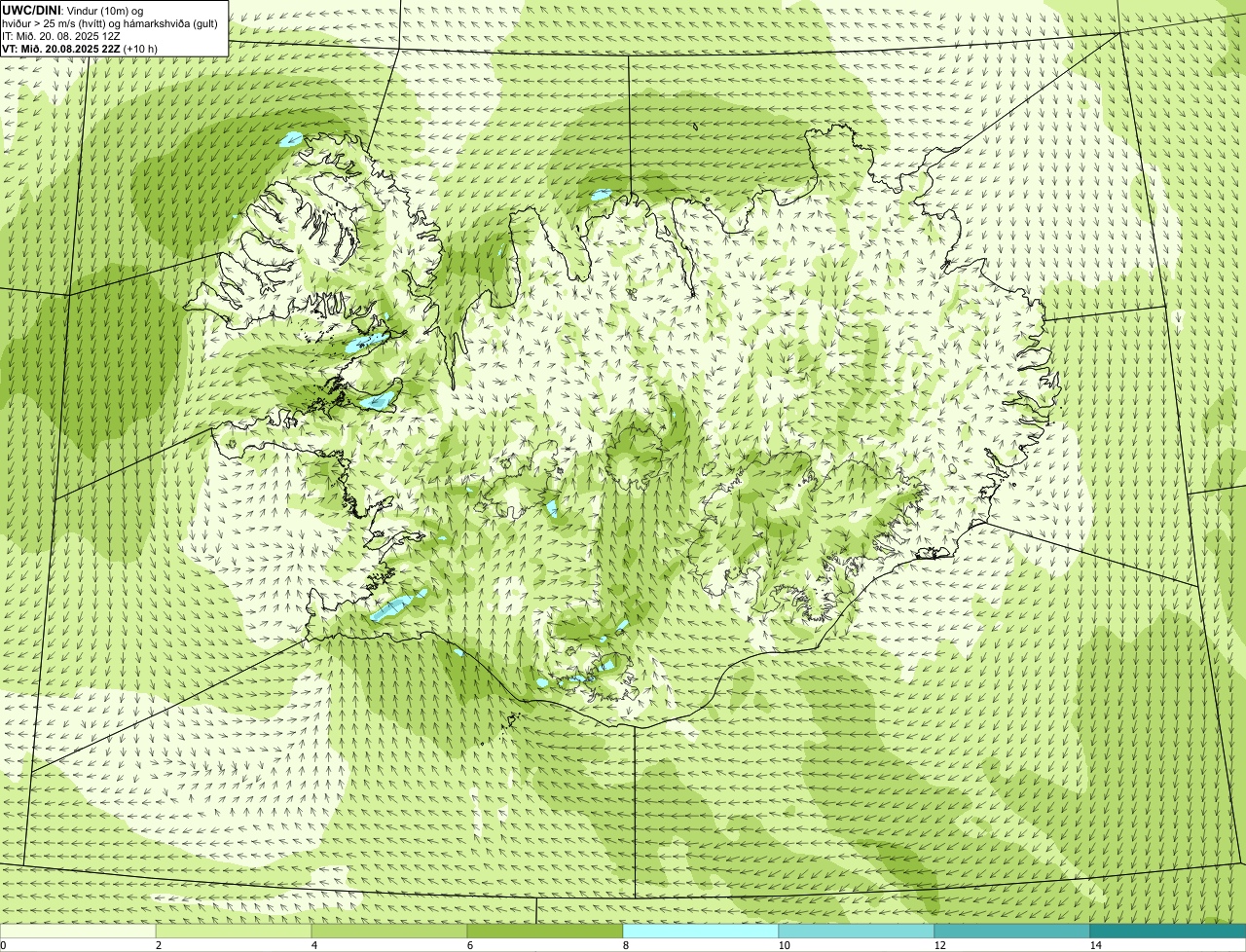Click the '6' tick label on the color scale

[471, 945]
